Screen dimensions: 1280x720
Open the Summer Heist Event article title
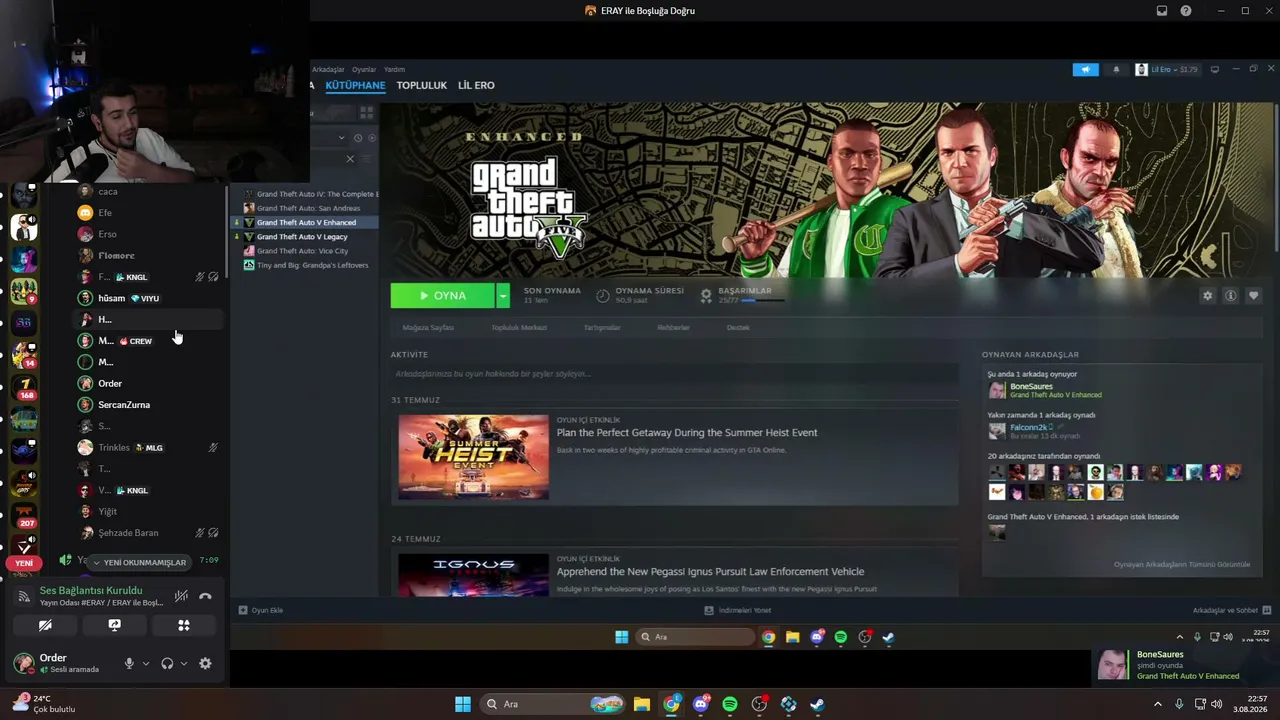point(687,433)
